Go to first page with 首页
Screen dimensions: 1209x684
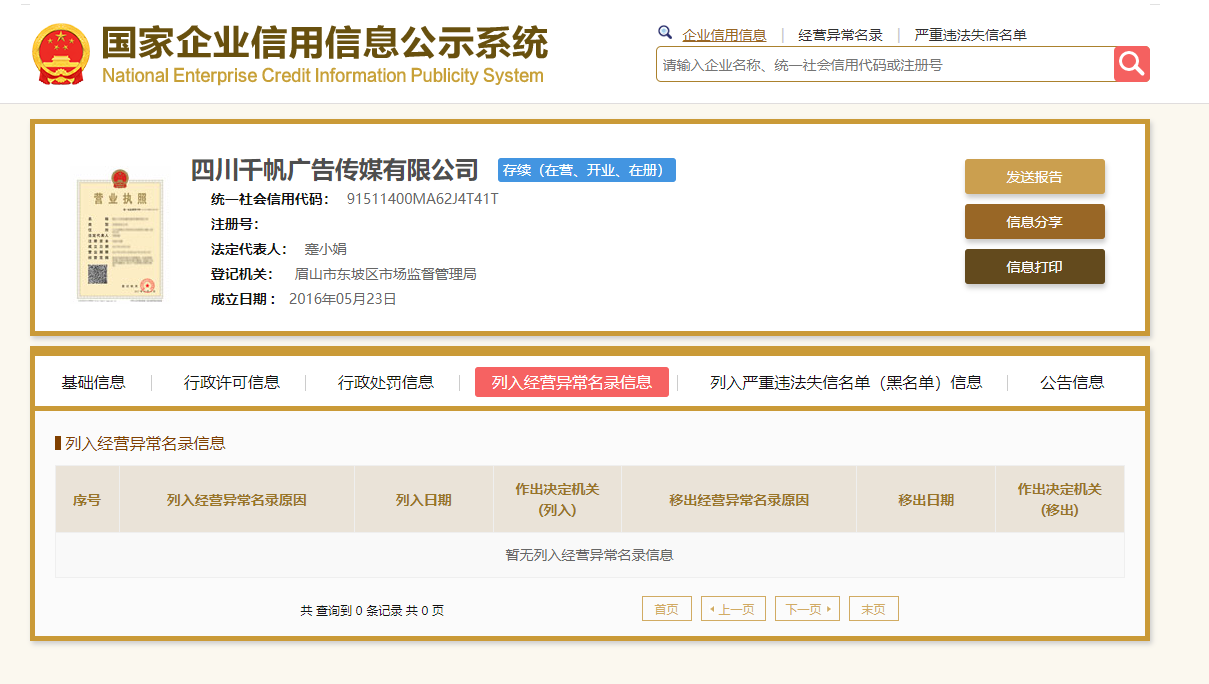[666, 609]
